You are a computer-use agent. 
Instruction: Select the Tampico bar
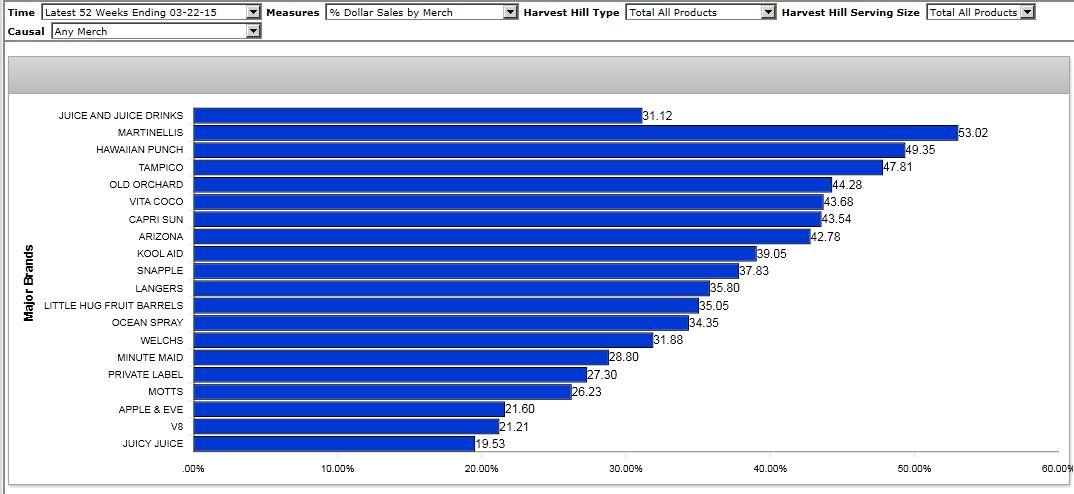click(x=538, y=167)
